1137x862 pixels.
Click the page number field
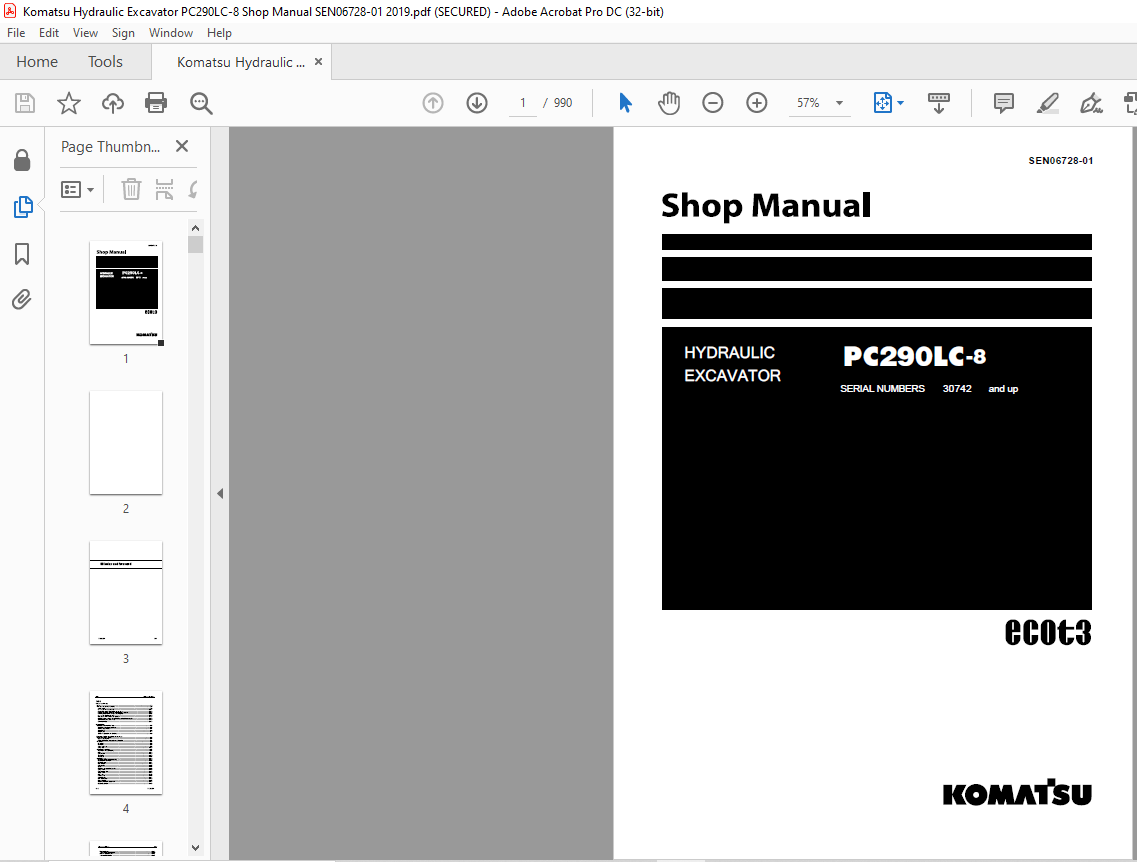tap(523, 103)
